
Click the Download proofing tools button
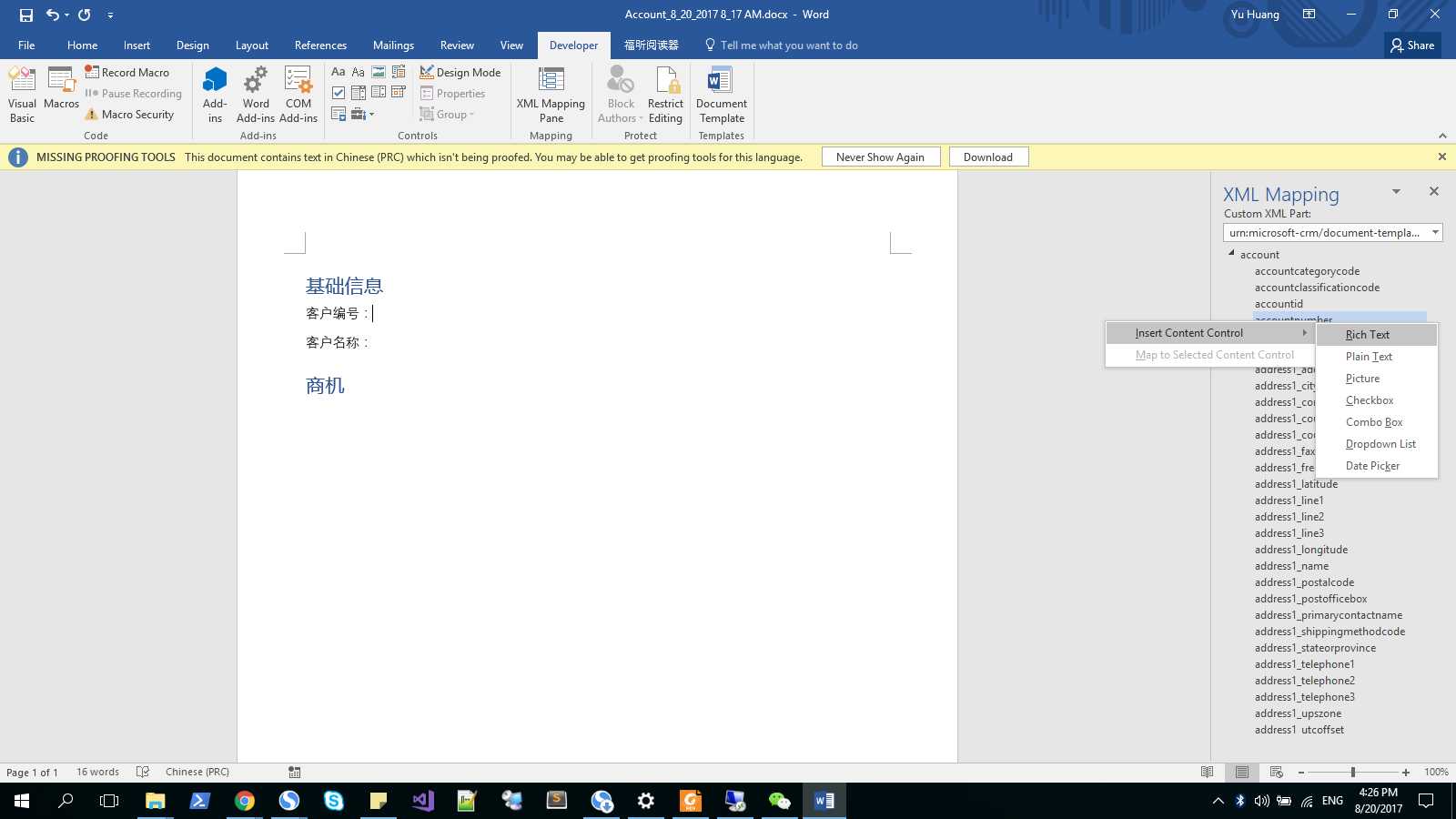coord(988,157)
